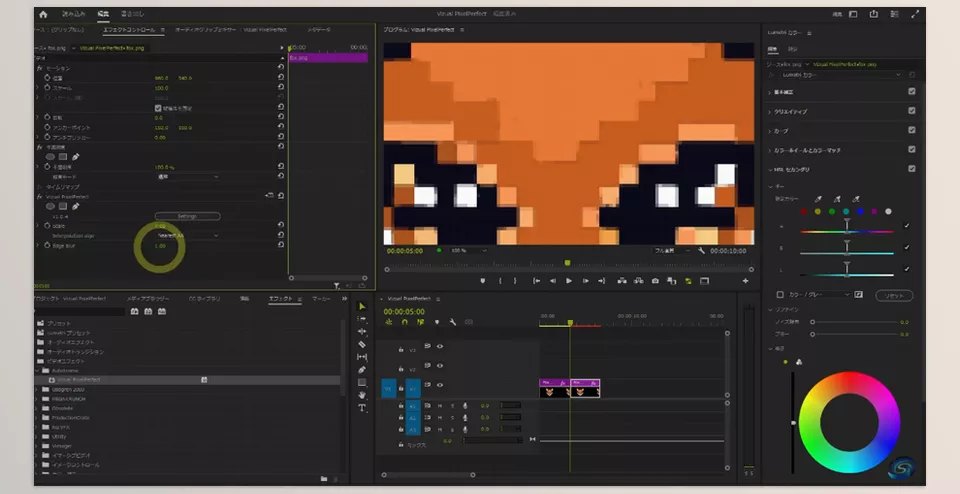
Task: Expand the Curves section
Action: pyautogui.click(x=770, y=131)
